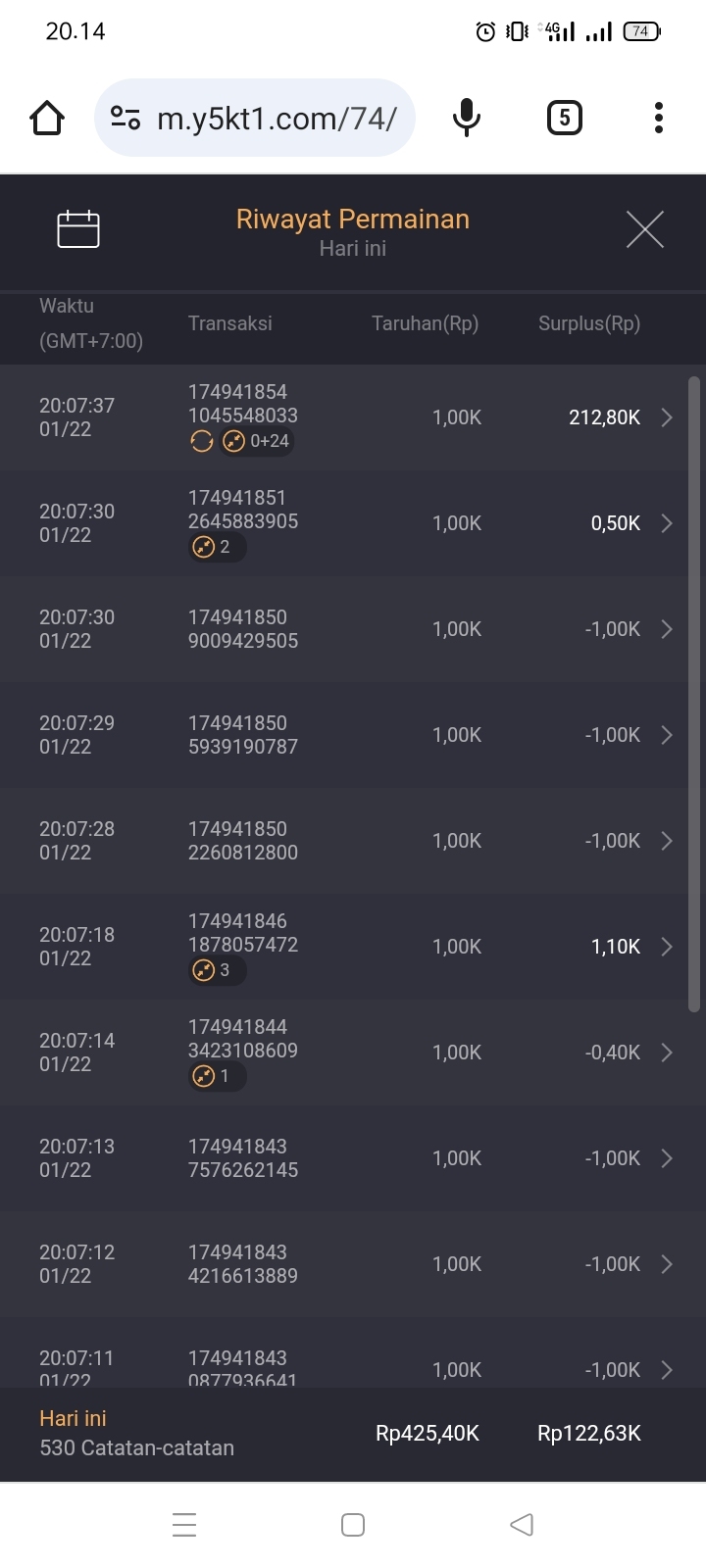This screenshot has height=1568, width=706.
Task: Select transaction 174941850 9009429505 row
Action: click(243, 629)
